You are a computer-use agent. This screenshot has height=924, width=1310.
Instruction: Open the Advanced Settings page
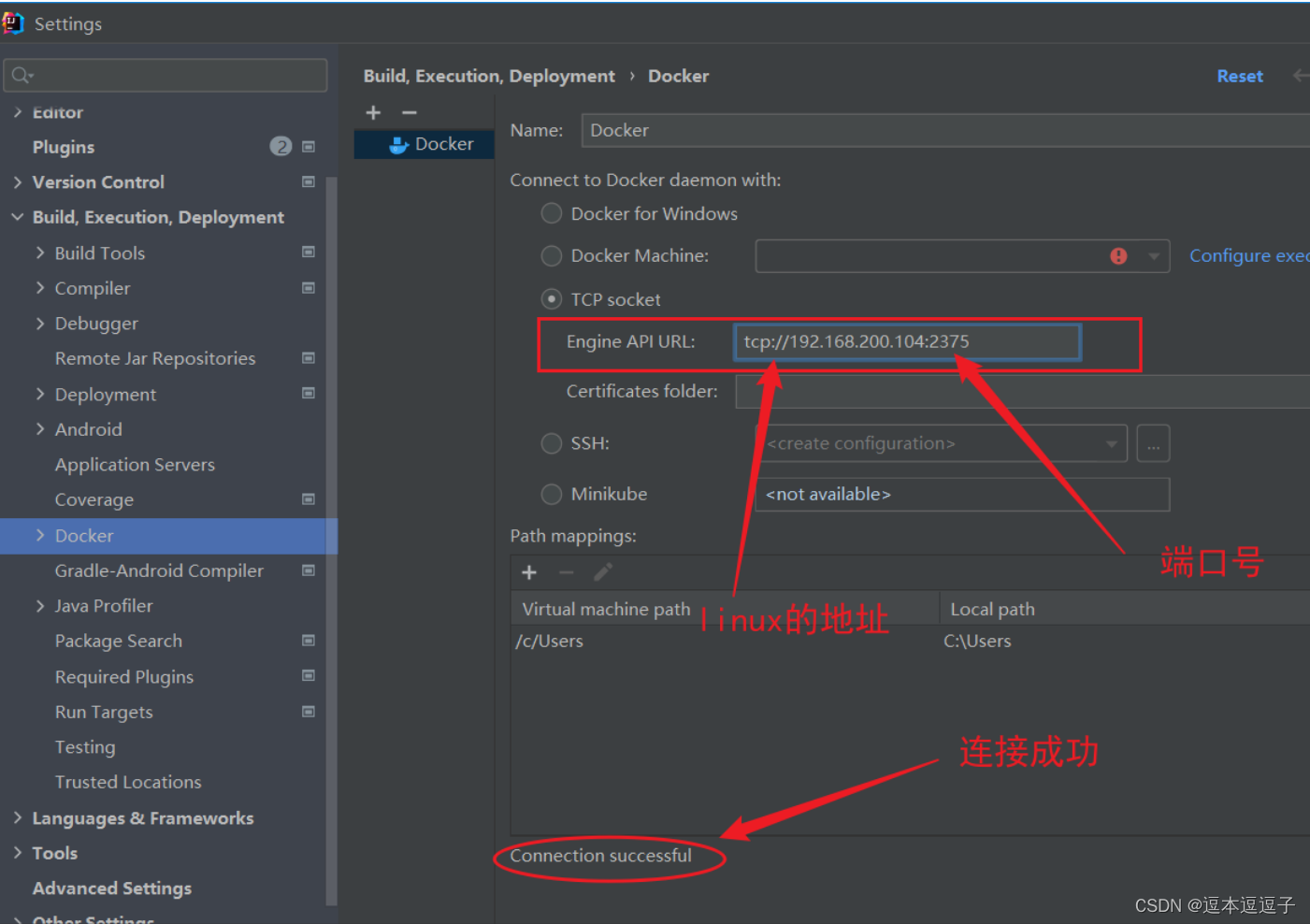pos(112,888)
